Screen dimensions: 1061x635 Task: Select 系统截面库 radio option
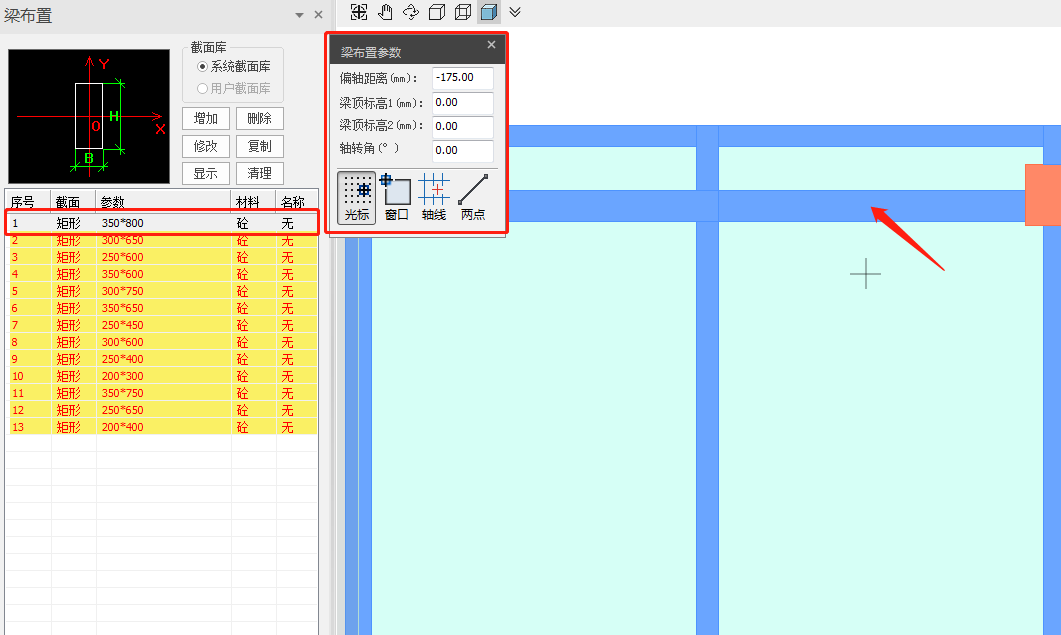[x=203, y=67]
